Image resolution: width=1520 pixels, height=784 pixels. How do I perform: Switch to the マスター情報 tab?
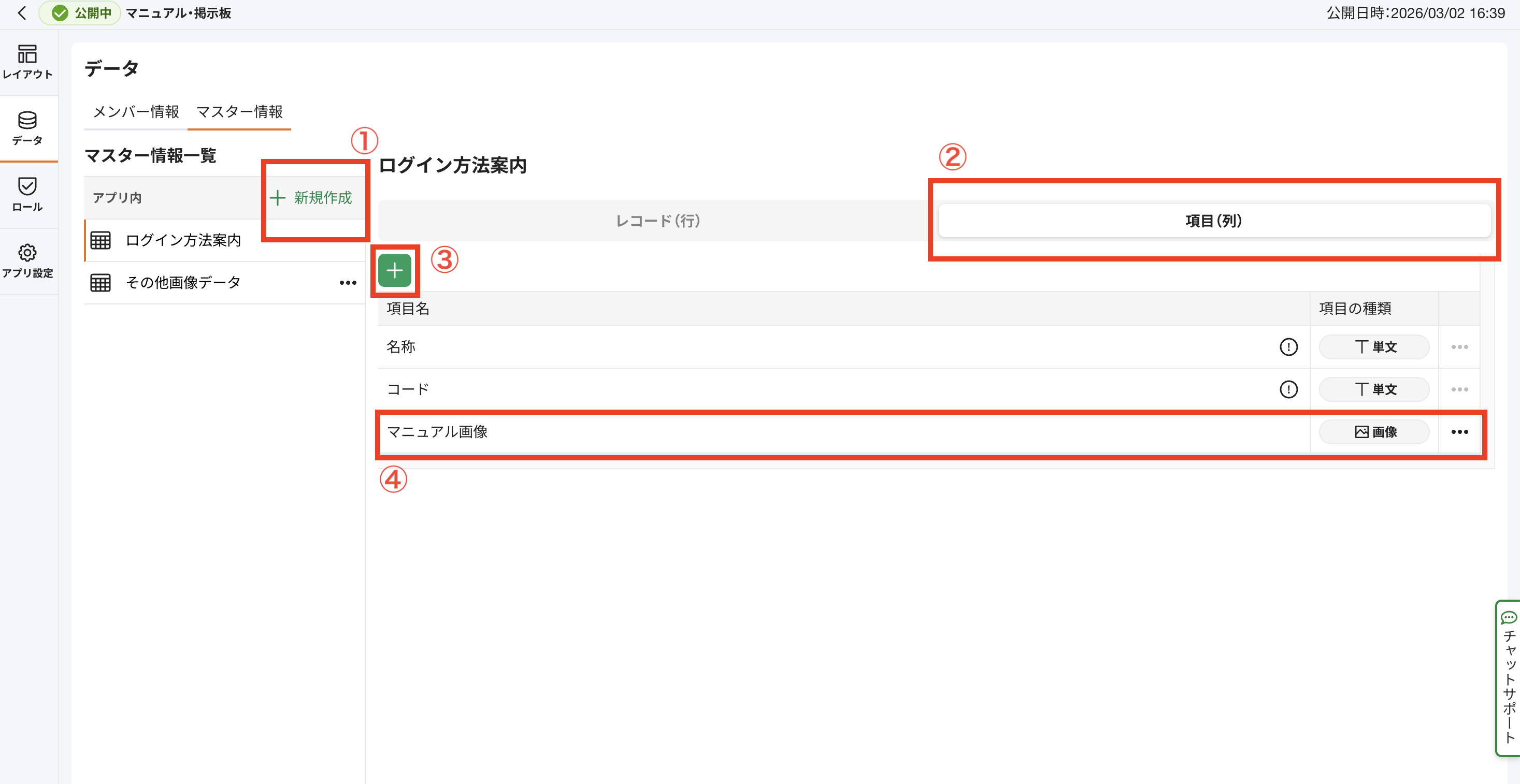(x=239, y=111)
